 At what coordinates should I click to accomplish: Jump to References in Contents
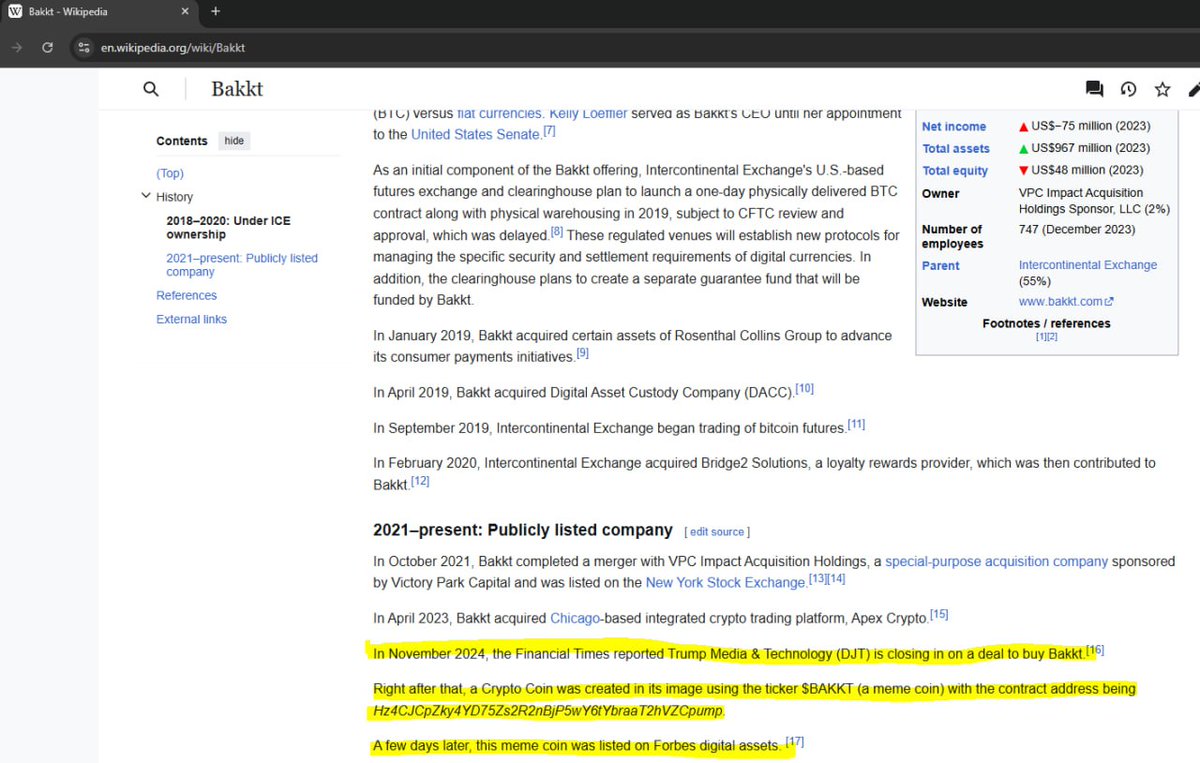(186, 296)
